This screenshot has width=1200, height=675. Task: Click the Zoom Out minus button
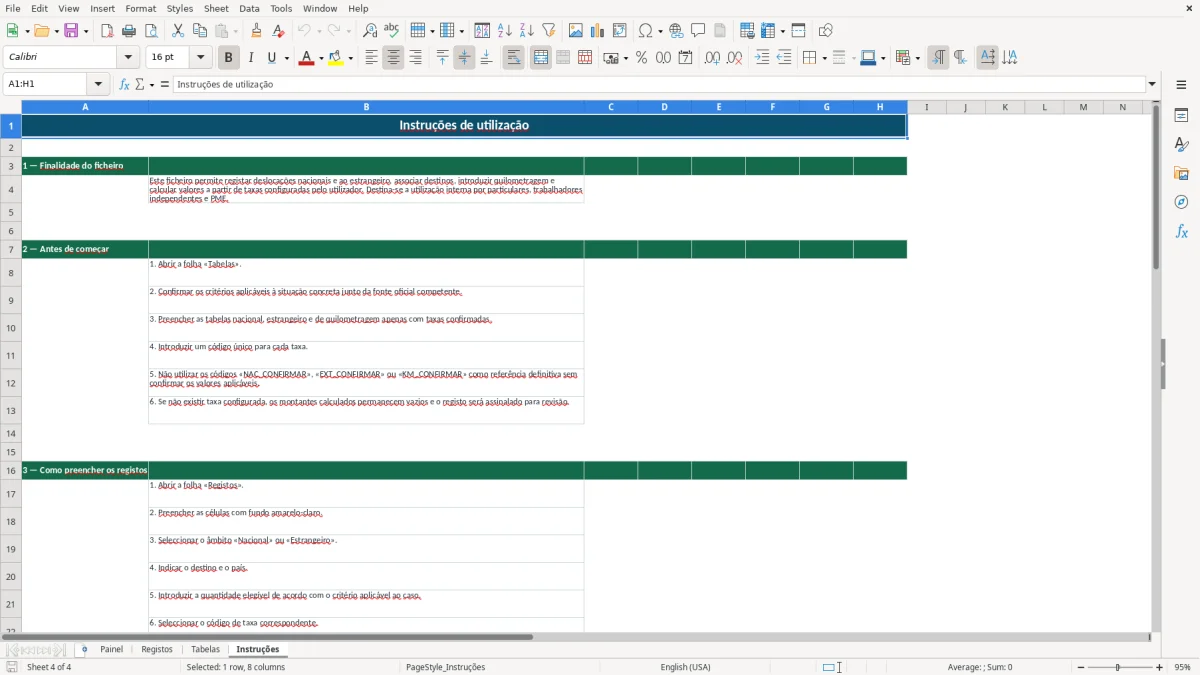pos(1079,667)
